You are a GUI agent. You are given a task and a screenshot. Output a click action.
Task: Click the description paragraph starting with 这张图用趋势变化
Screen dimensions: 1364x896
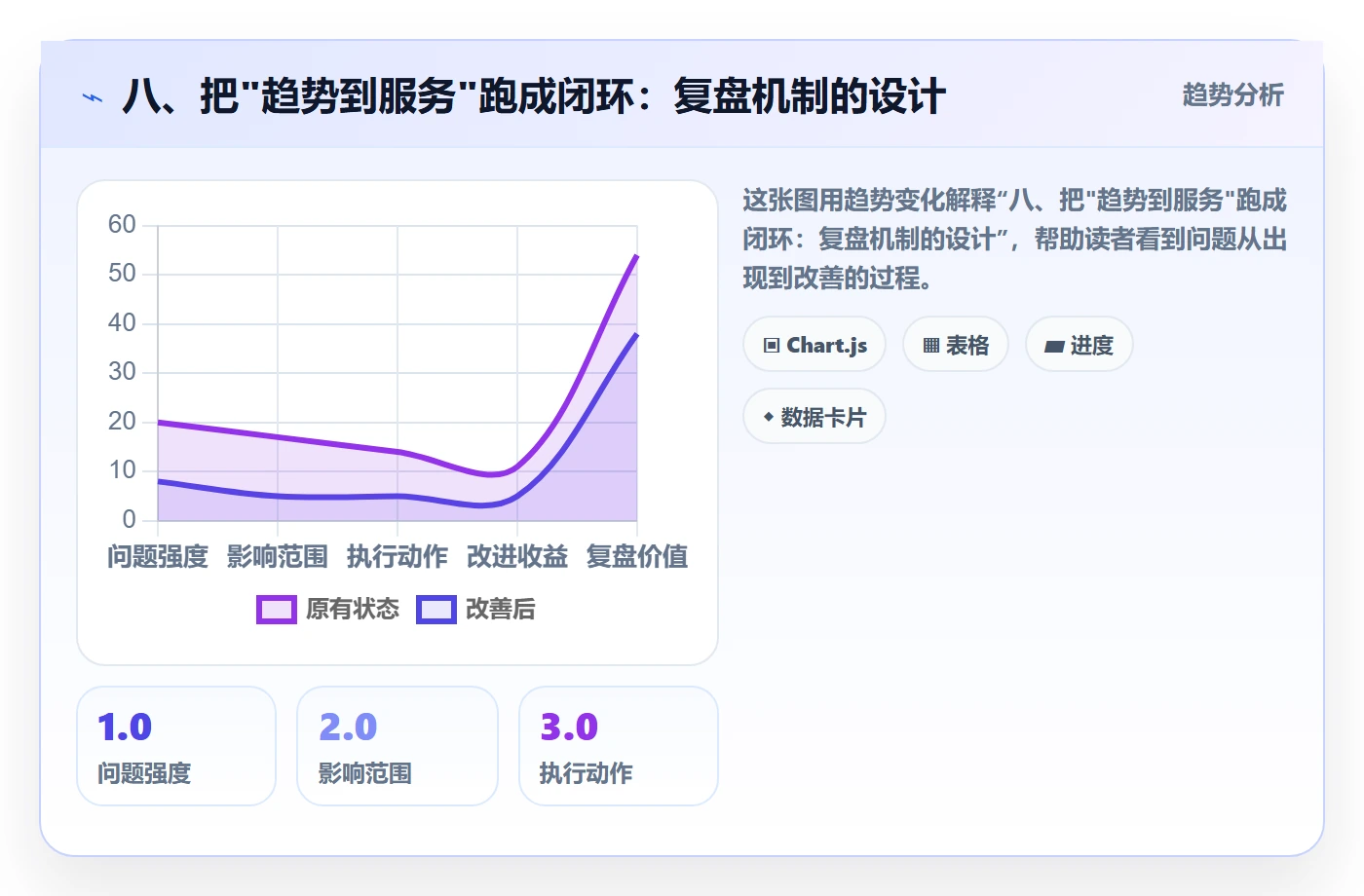tap(1015, 240)
